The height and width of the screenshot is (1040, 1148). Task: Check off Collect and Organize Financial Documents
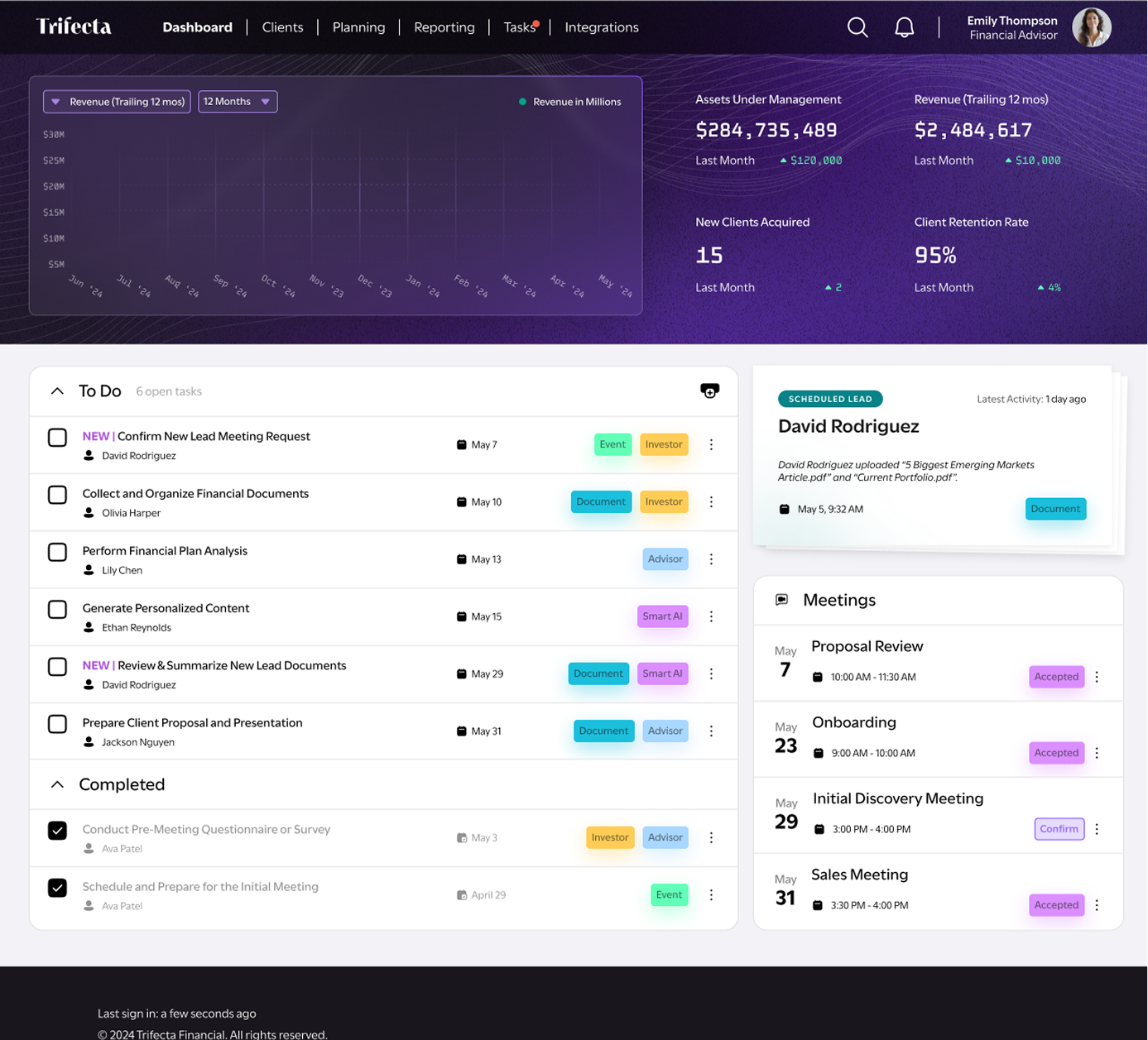(57, 495)
